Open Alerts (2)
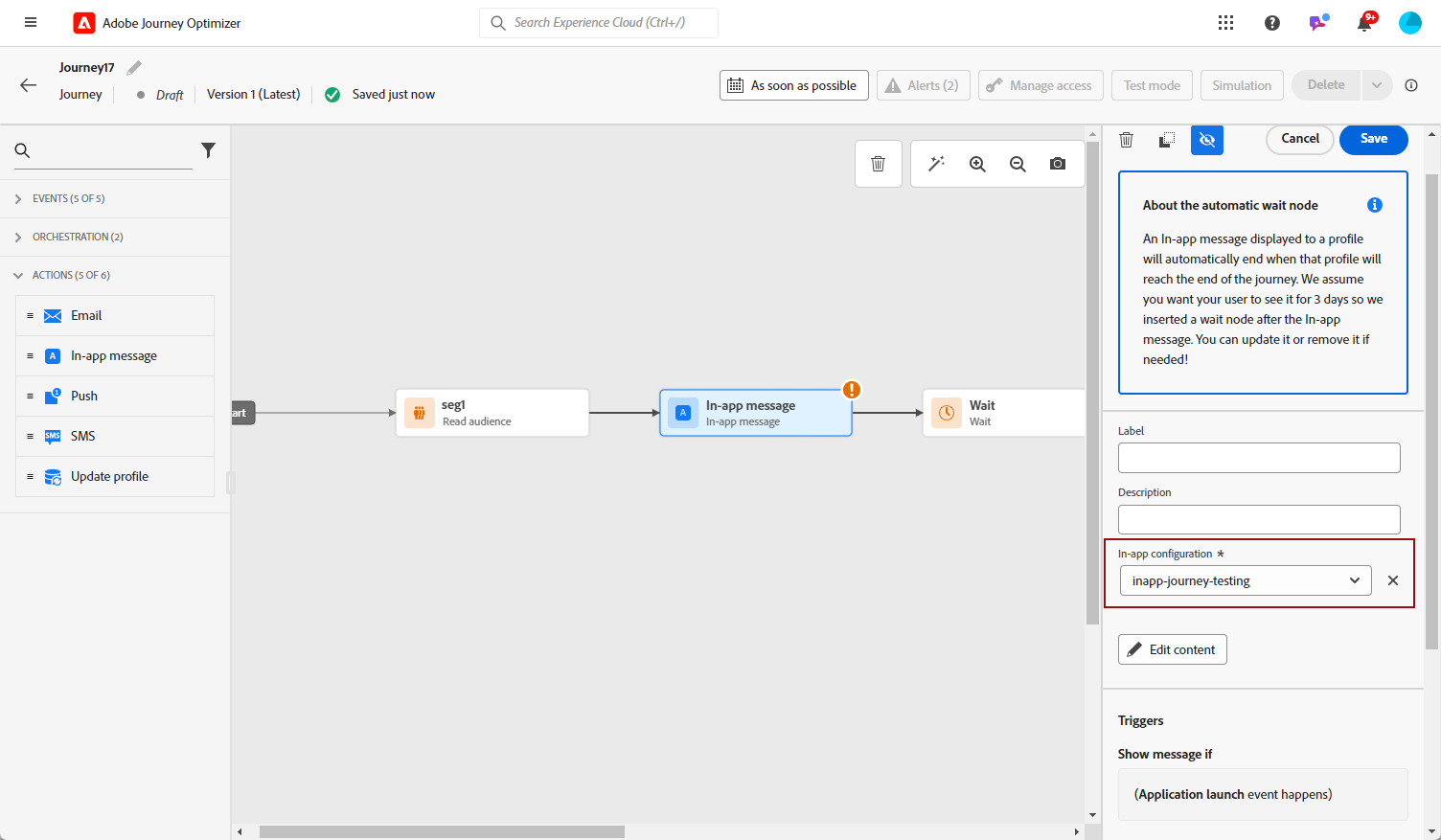1441x840 pixels. tap(924, 85)
